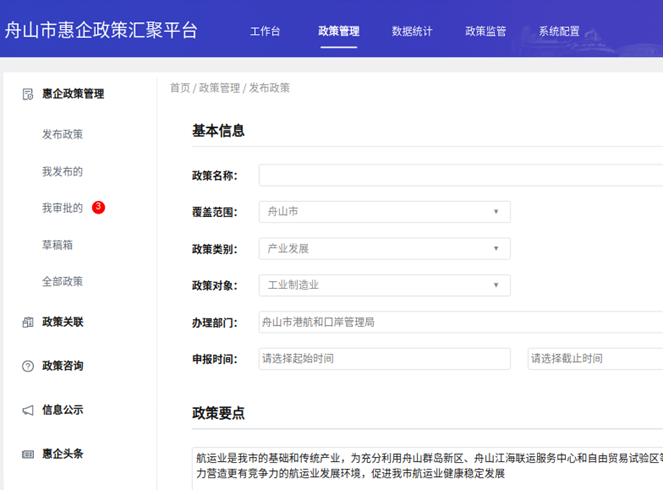Click the 惠企政策管理 sidebar icon
This screenshot has width=671, height=494.
point(28,94)
